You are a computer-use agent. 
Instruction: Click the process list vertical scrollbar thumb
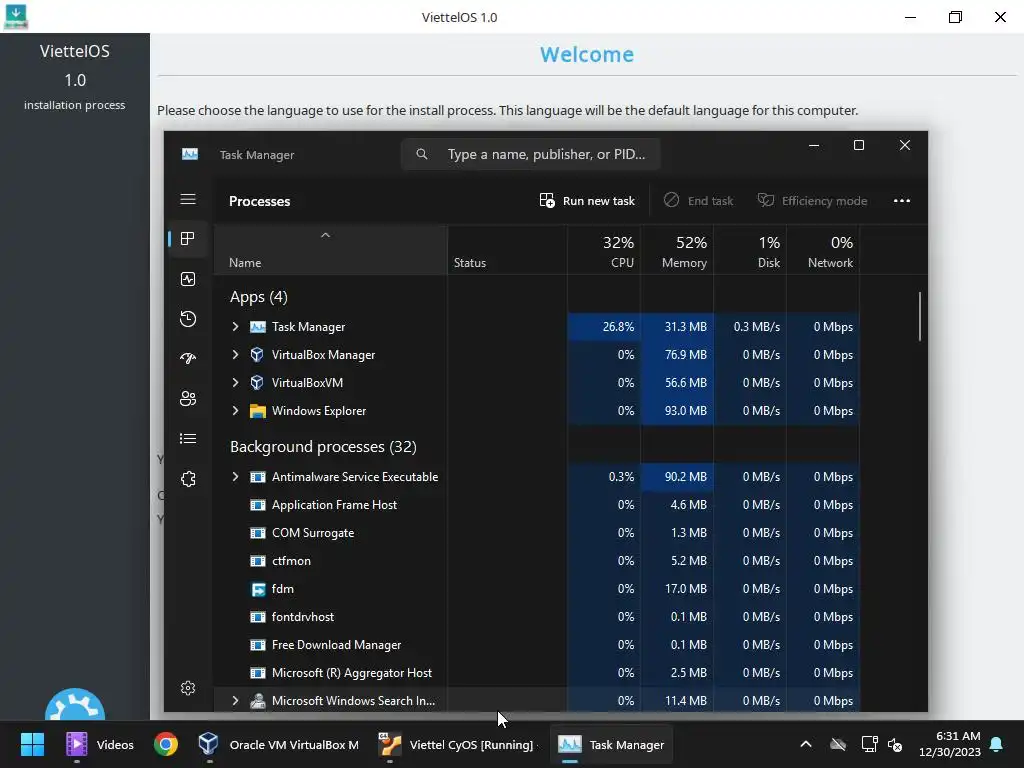click(920, 316)
